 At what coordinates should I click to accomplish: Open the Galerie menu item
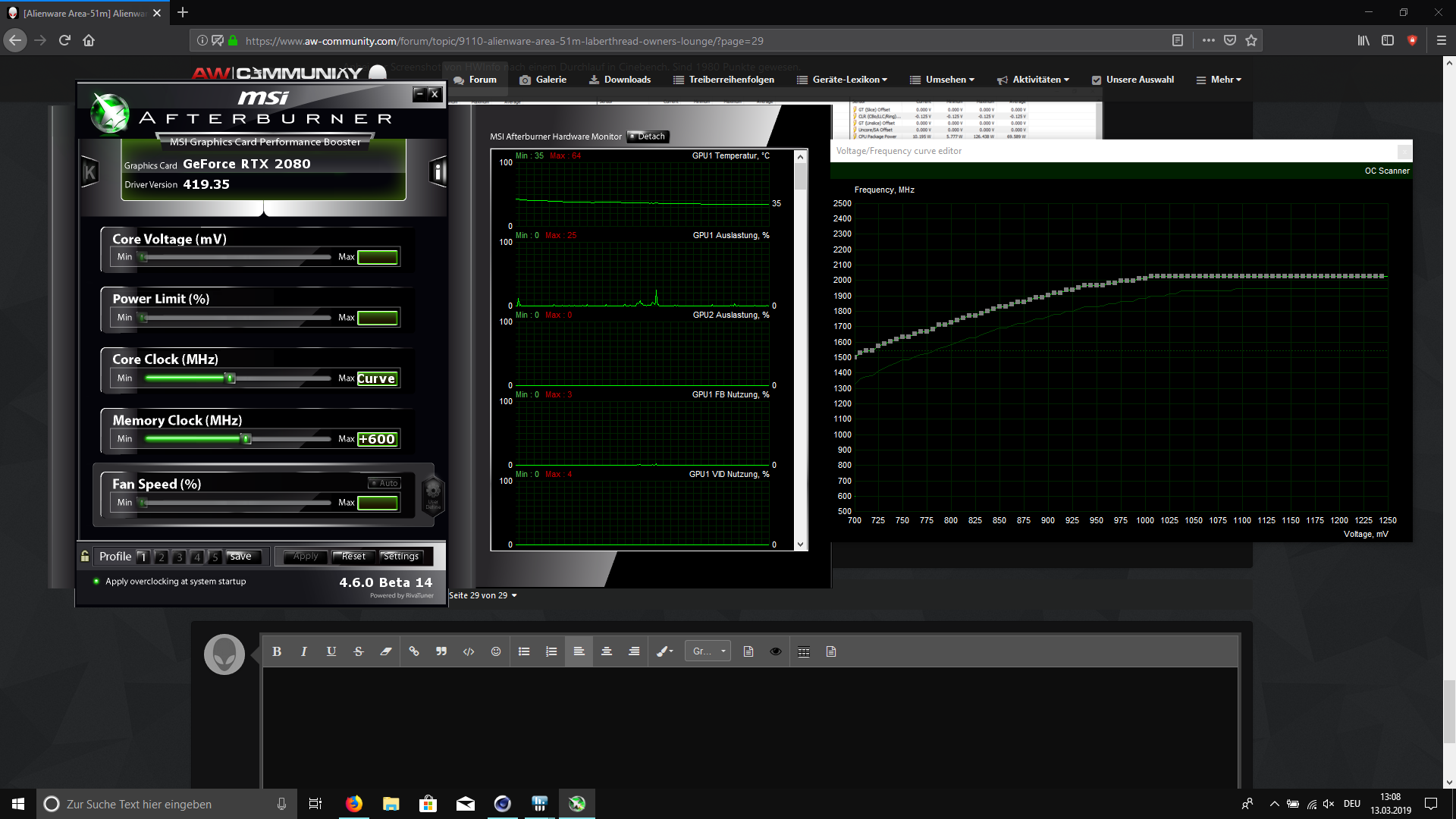543,80
